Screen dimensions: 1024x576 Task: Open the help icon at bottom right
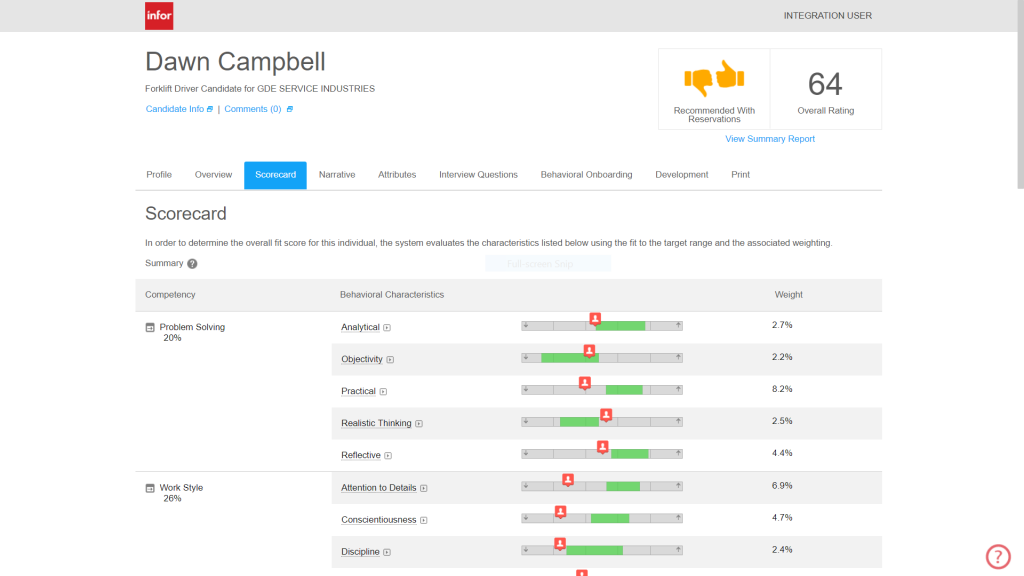coord(997,556)
